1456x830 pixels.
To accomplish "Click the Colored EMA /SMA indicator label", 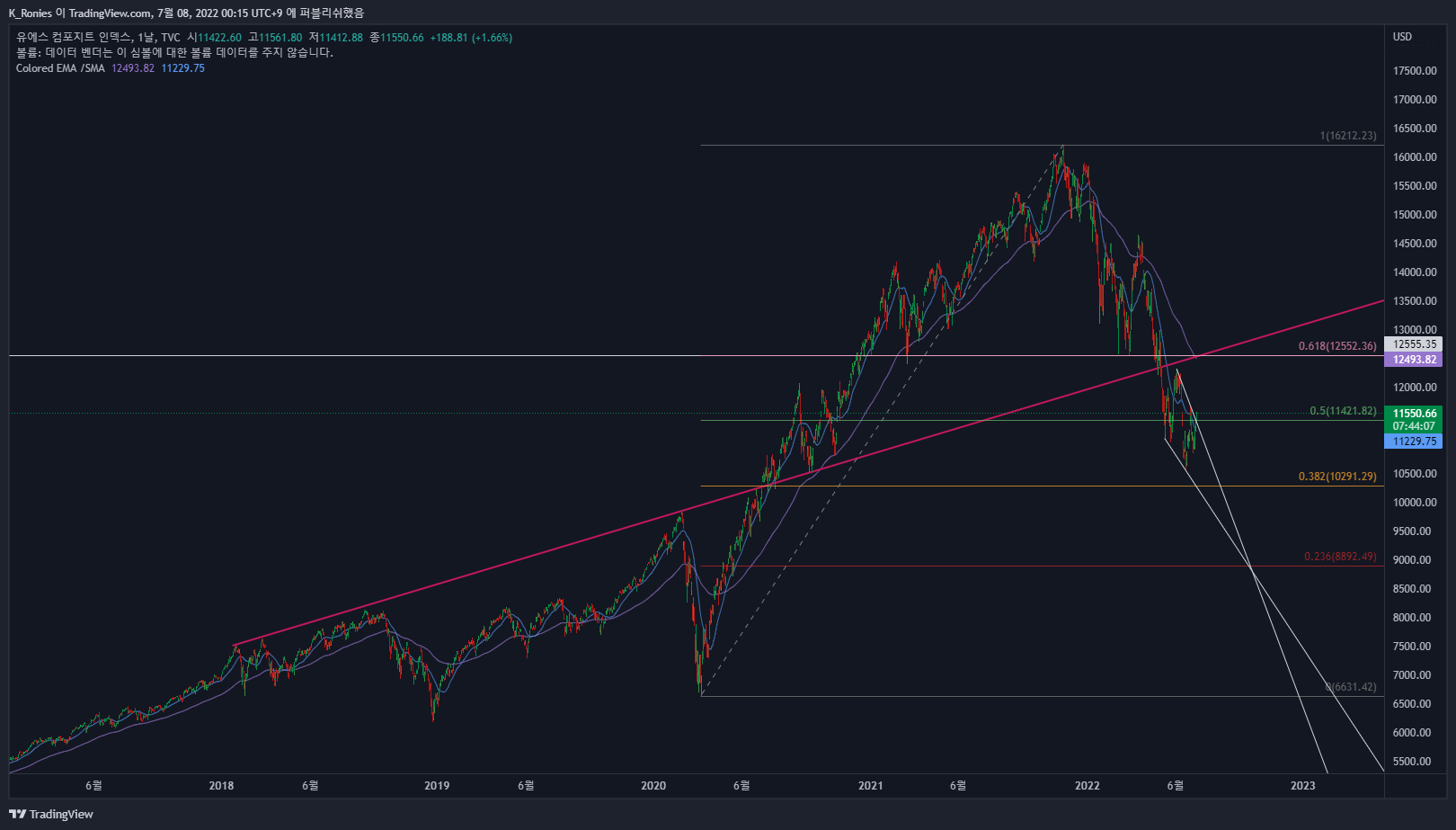I will (x=60, y=68).
